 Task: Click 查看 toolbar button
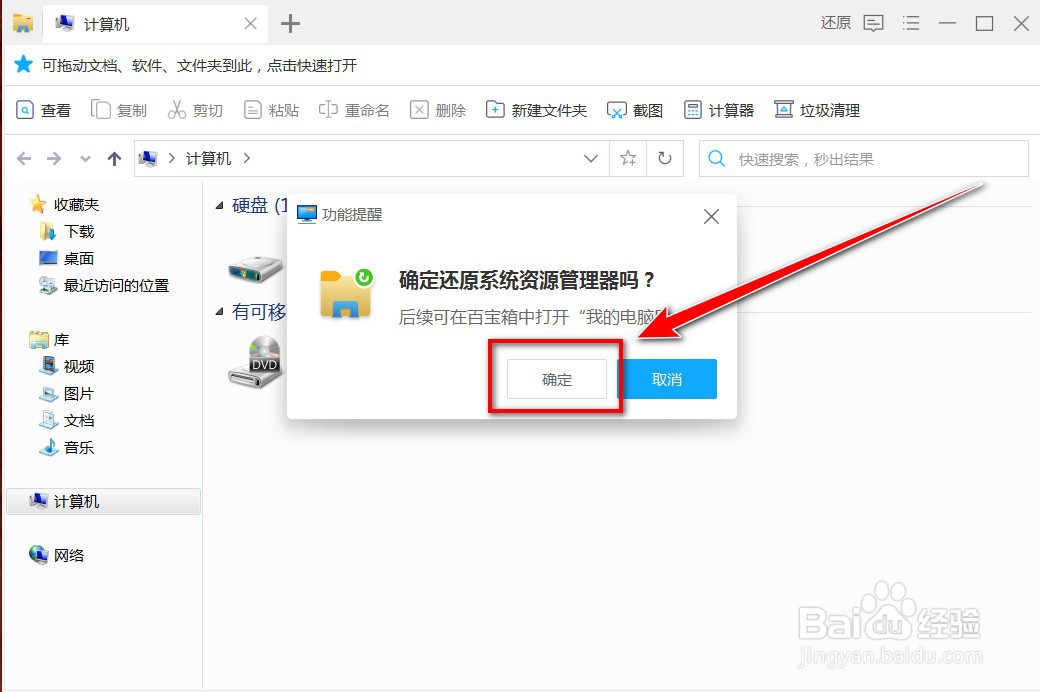pyautogui.click(x=43, y=110)
